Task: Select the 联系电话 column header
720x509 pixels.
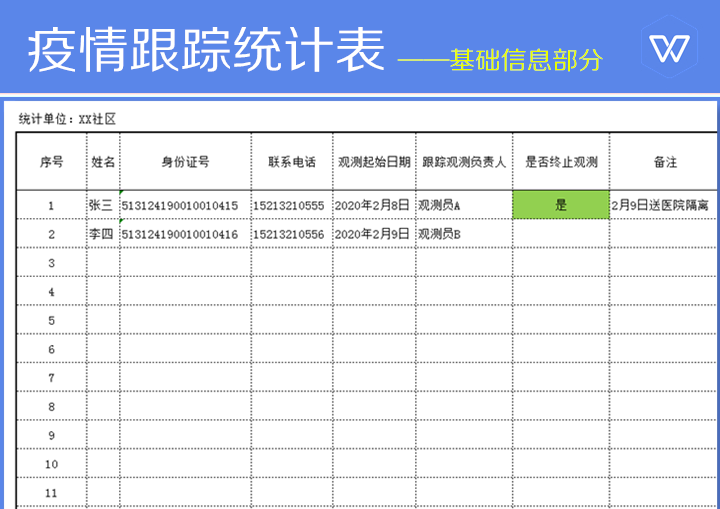Action: tap(291, 162)
